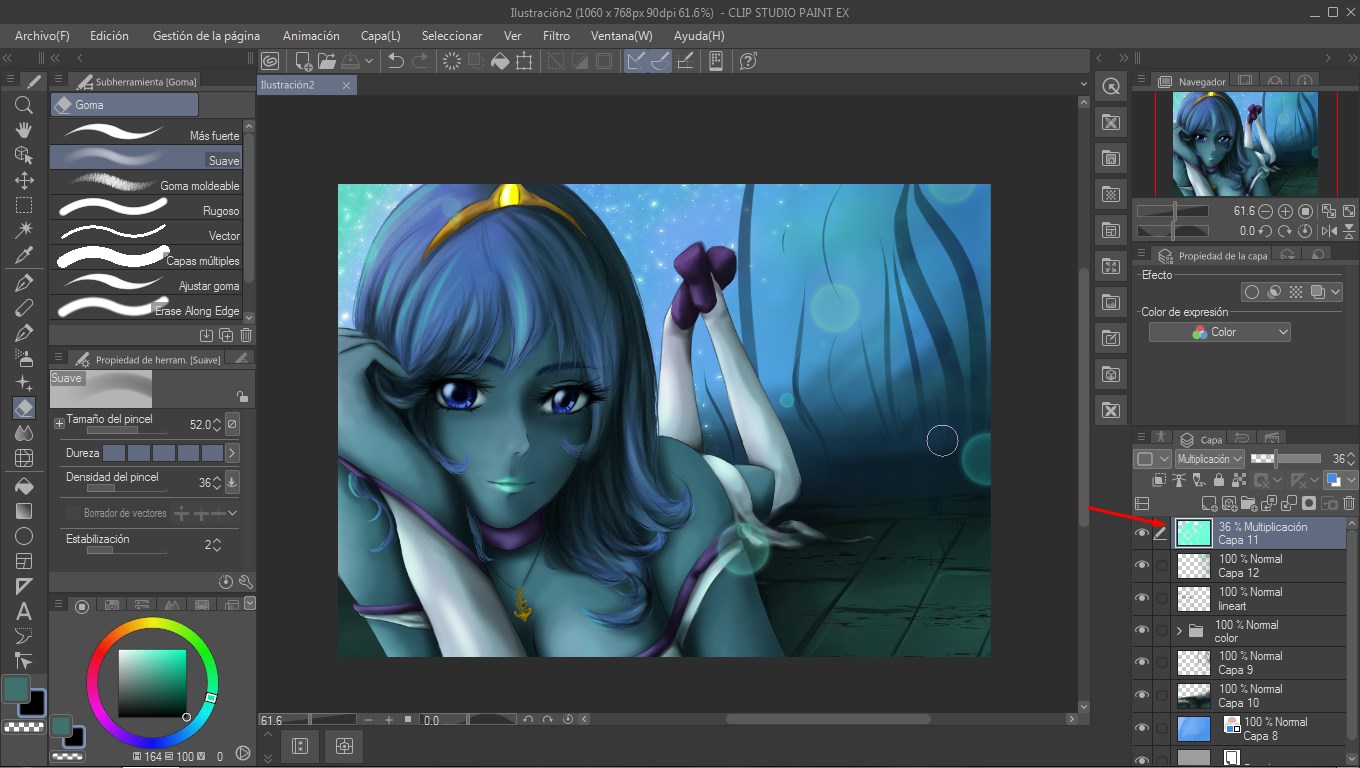This screenshot has width=1360, height=768.
Task: Select the Airbrush tool
Action: (24, 358)
